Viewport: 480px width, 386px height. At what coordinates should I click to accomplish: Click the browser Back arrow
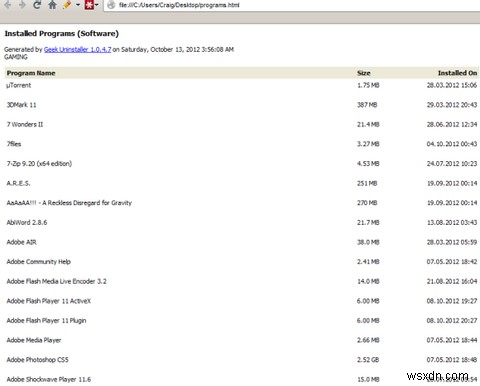(8, 5)
